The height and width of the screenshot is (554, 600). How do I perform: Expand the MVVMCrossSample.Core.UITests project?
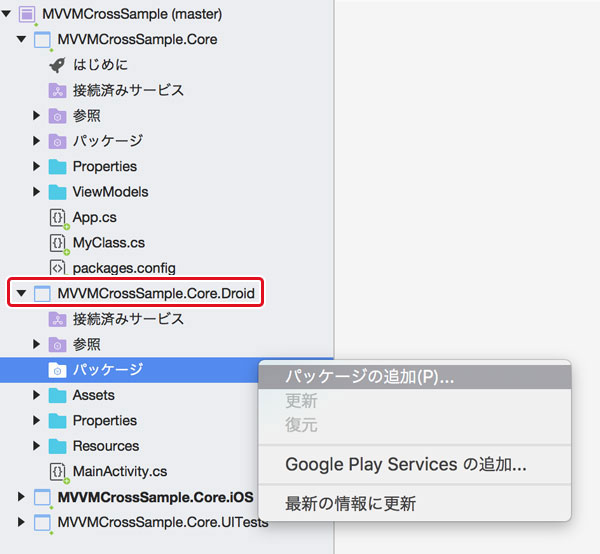pyautogui.click(x=21, y=522)
